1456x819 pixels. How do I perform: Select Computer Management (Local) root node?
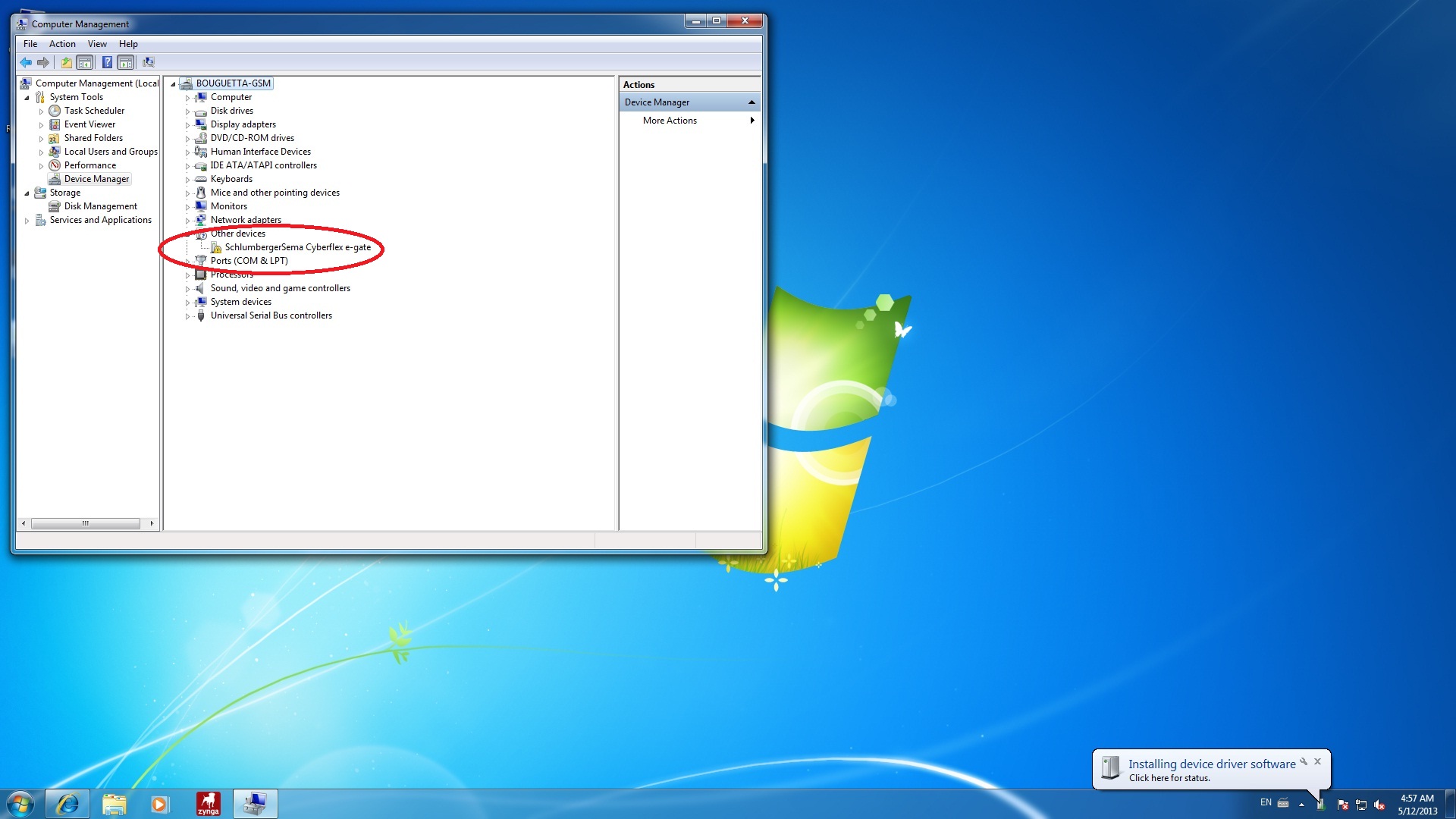(x=97, y=83)
